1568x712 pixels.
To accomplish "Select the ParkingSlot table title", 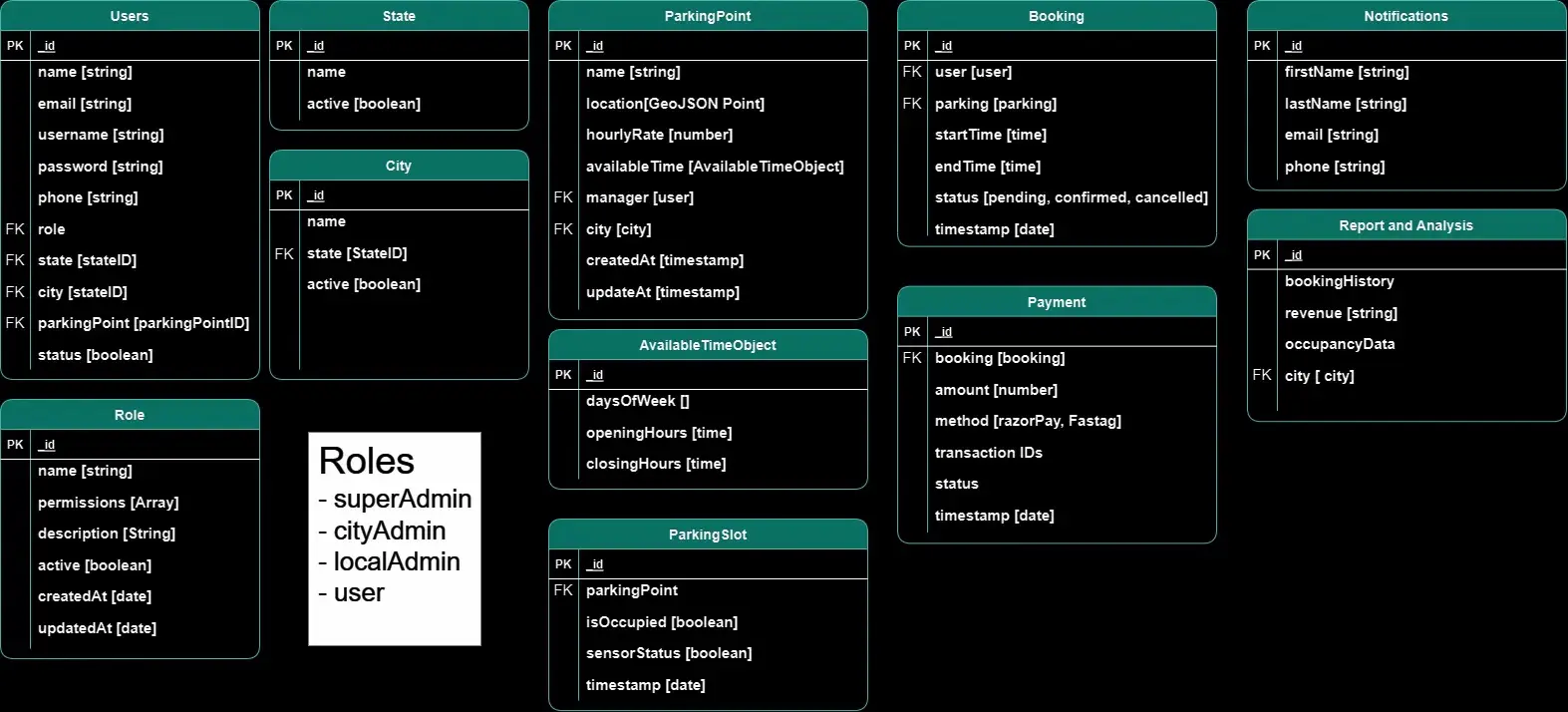I will click(x=708, y=534).
